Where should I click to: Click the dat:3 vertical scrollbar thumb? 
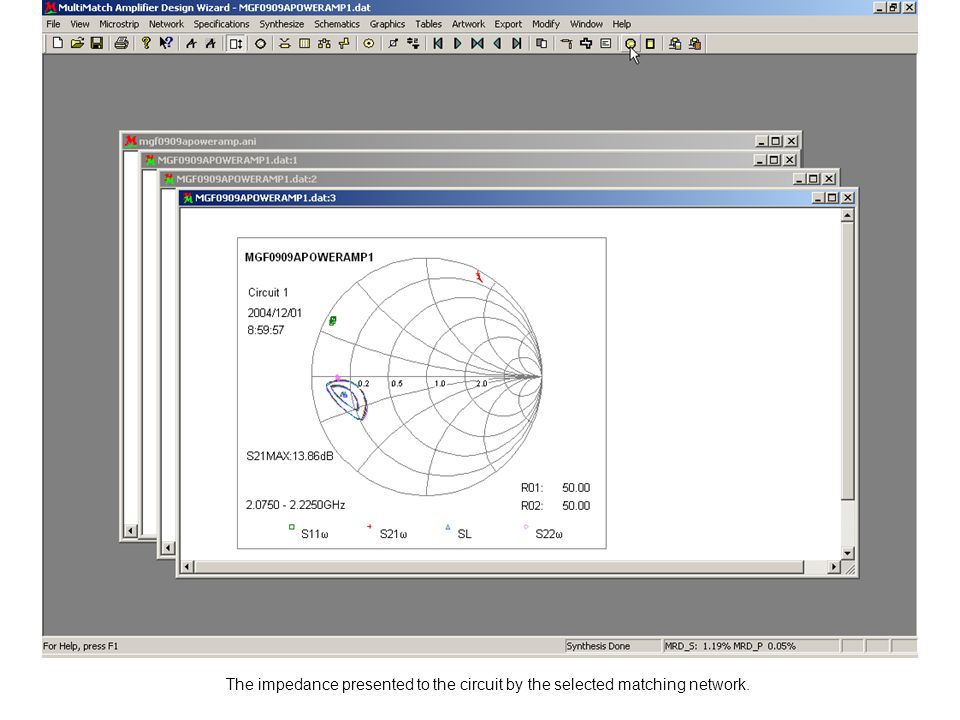[x=847, y=361]
